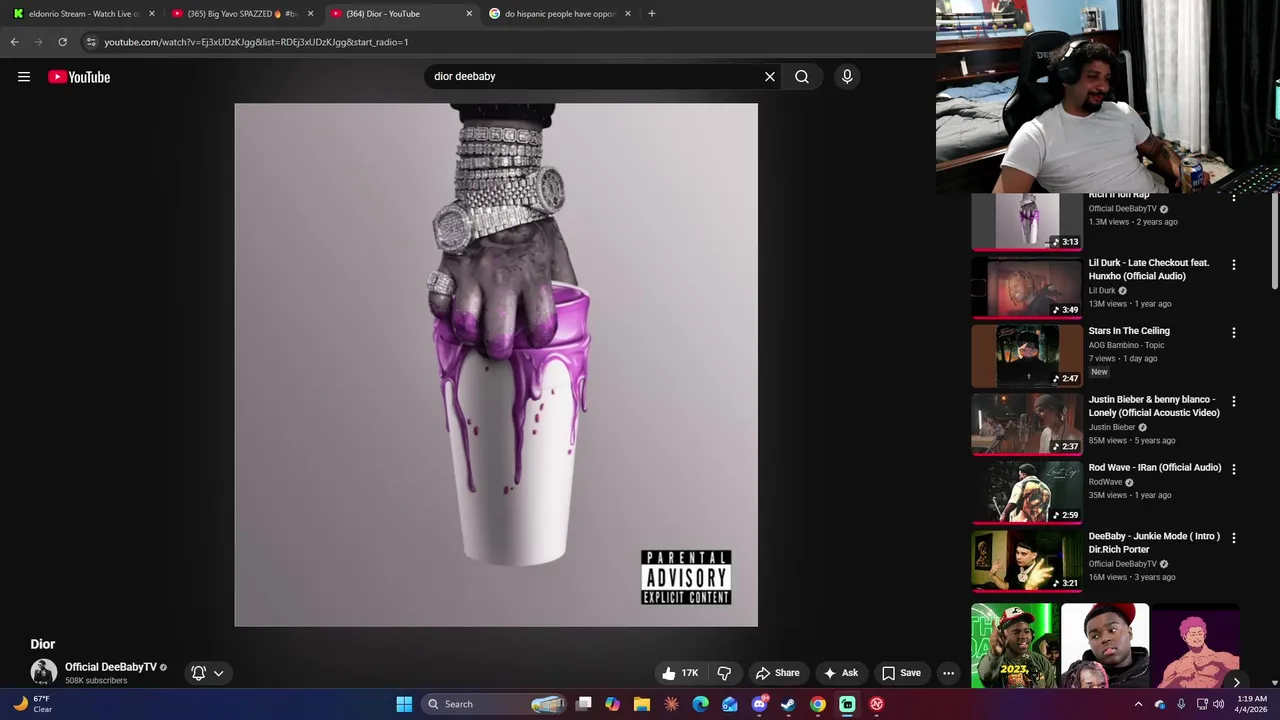Open Official DeeBabyTV channel name link
Image resolution: width=1280 pixels, height=720 pixels.
coord(111,667)
